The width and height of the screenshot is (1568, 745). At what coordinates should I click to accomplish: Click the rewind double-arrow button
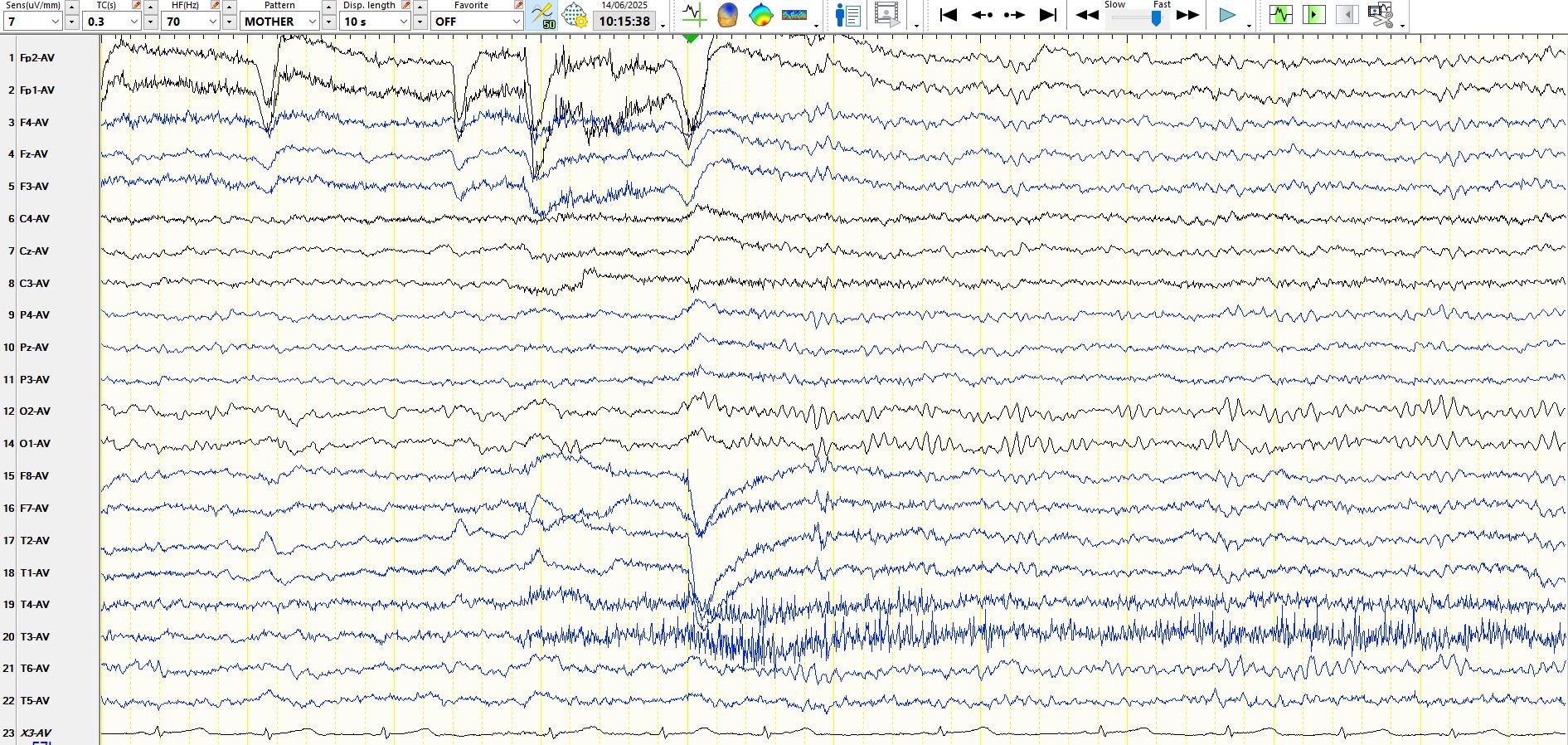click(x=1087, y=15)
